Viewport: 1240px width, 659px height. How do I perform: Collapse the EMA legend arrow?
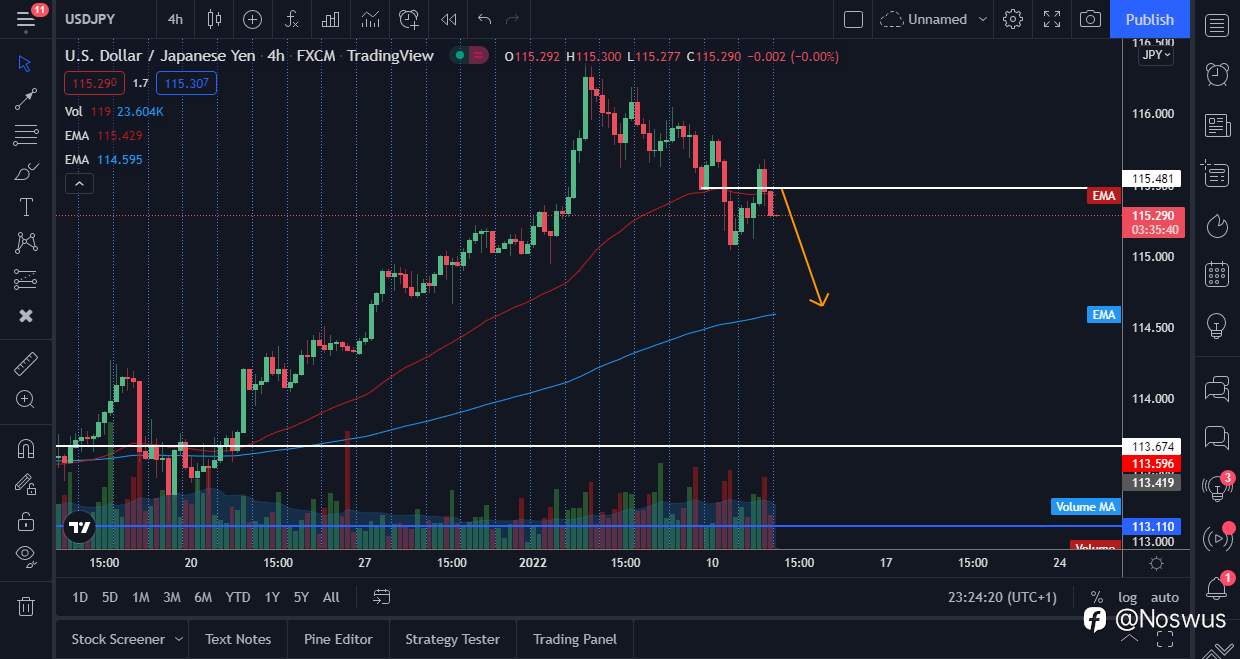(79, 183)
